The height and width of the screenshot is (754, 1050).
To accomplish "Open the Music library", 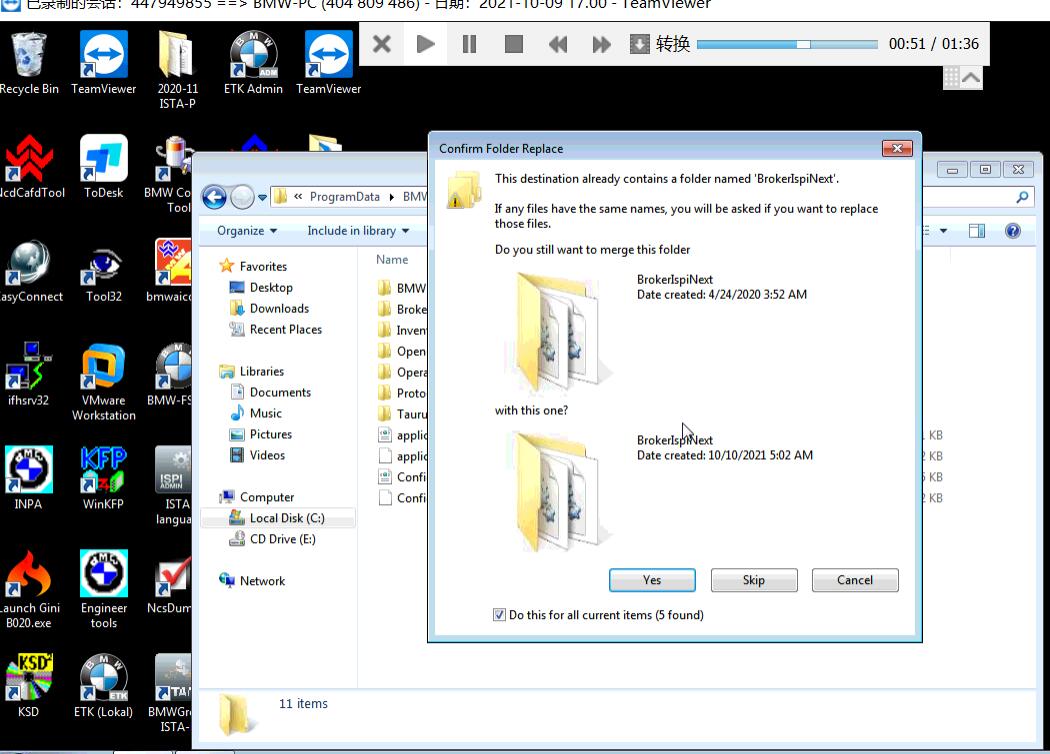I will point(265,413).
